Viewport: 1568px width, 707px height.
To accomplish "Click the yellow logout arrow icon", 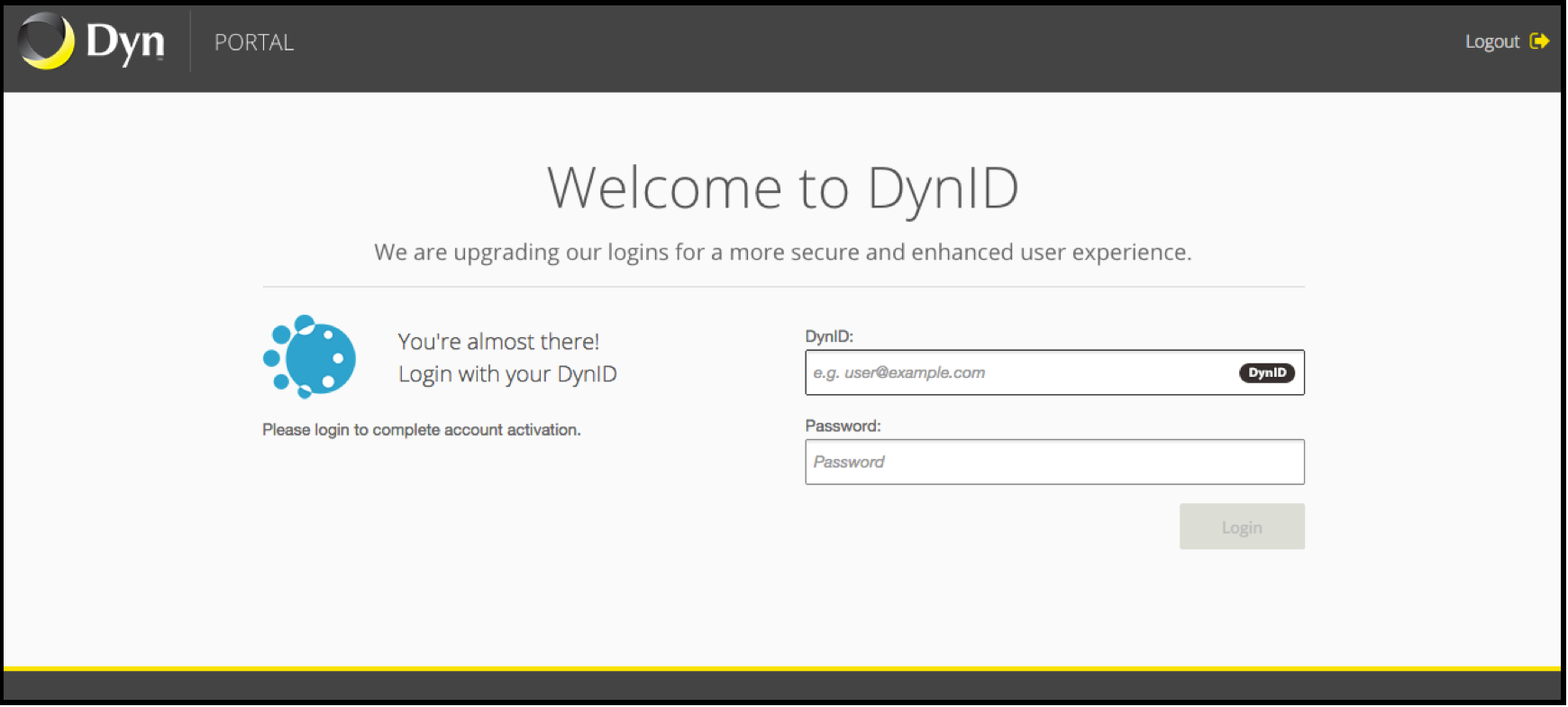I will click(1539, 41).
